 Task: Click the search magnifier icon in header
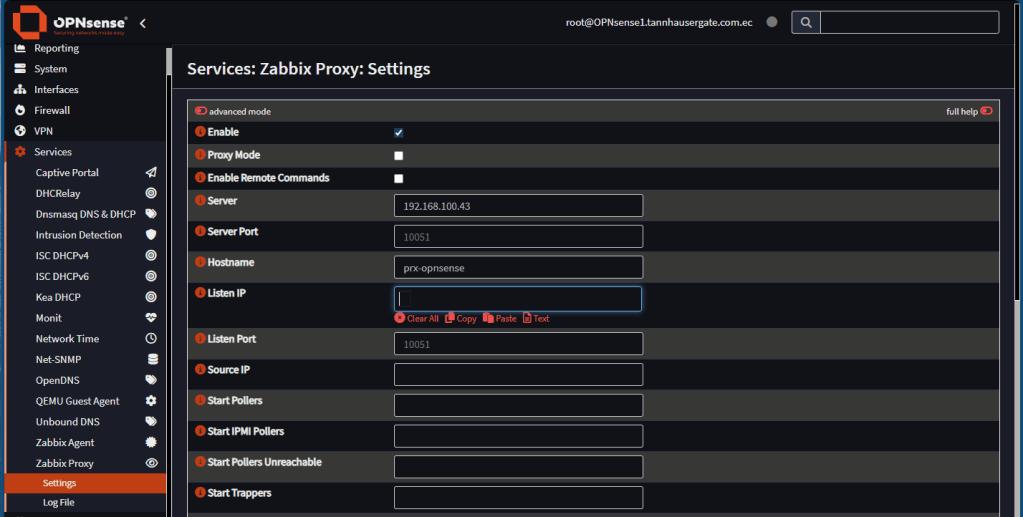coord(806,22)
